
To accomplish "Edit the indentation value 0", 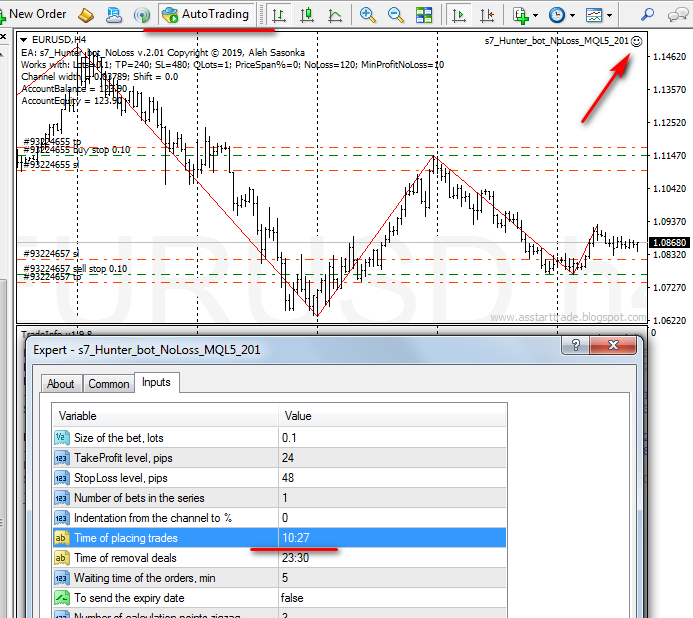I will [392, 518].
